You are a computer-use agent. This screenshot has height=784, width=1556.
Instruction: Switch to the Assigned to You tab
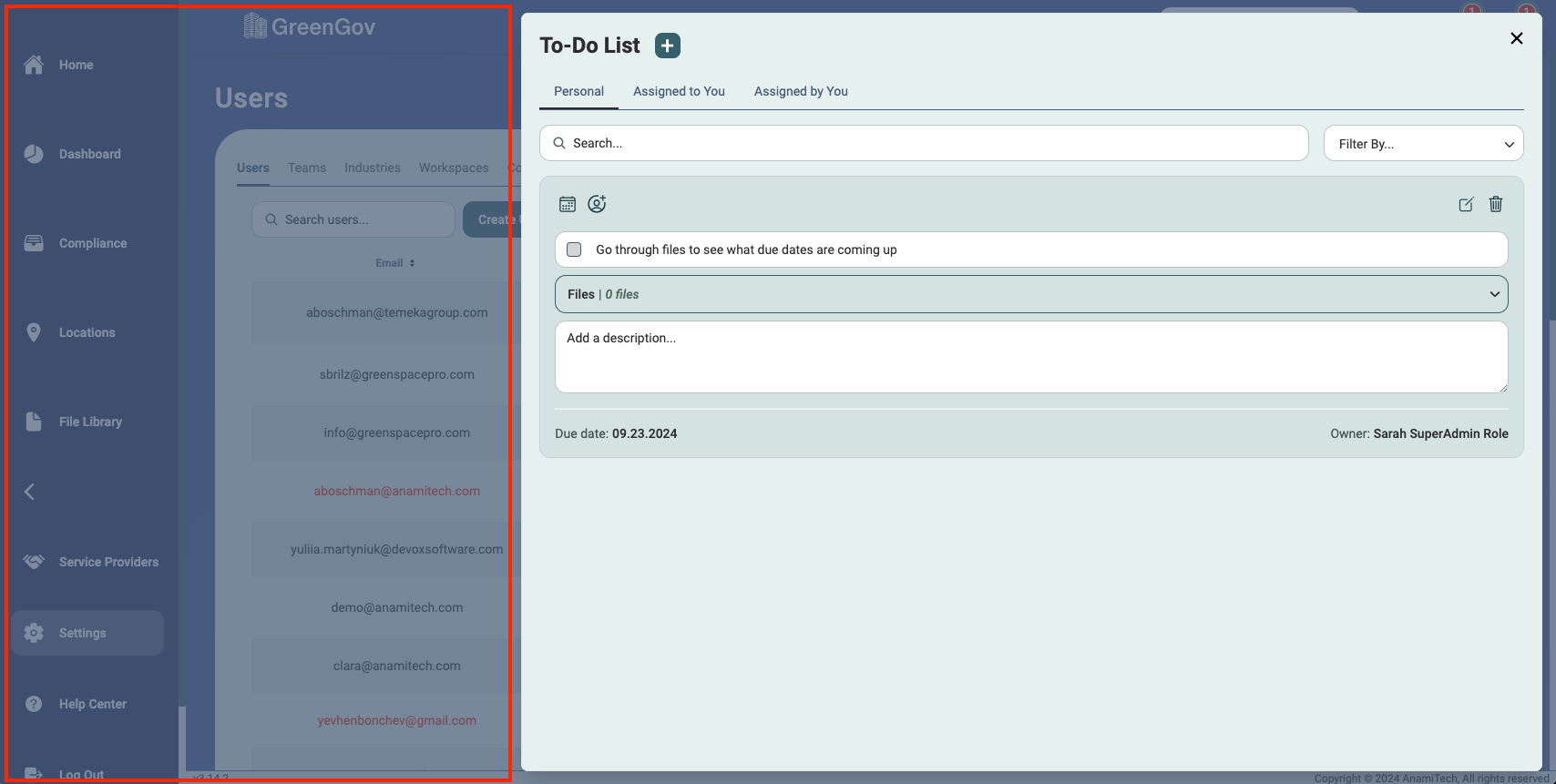coord(679,91)
